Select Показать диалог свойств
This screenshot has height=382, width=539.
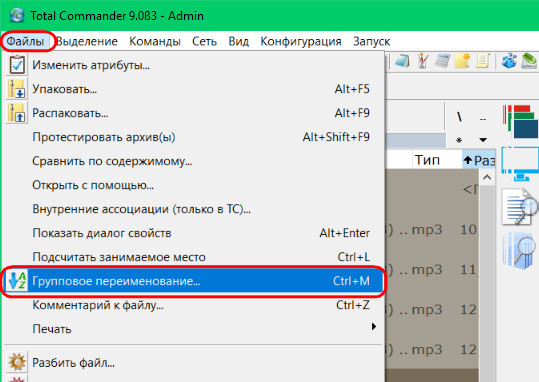click(x=194, y=233)
